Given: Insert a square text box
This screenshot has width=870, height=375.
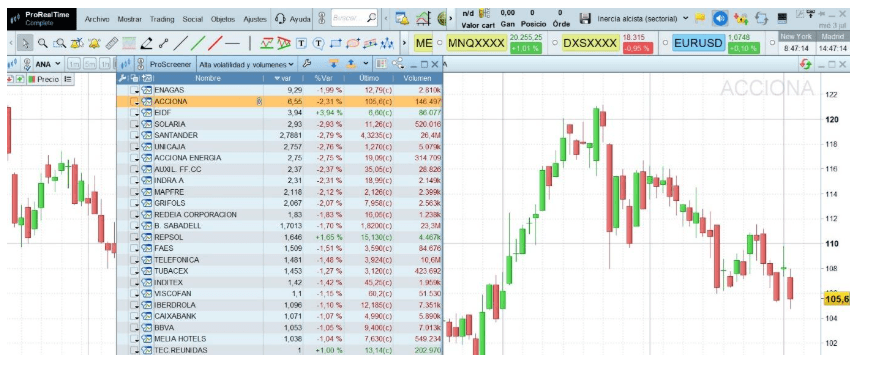Looking at the screenshot, I should click(x=301, y=43).
